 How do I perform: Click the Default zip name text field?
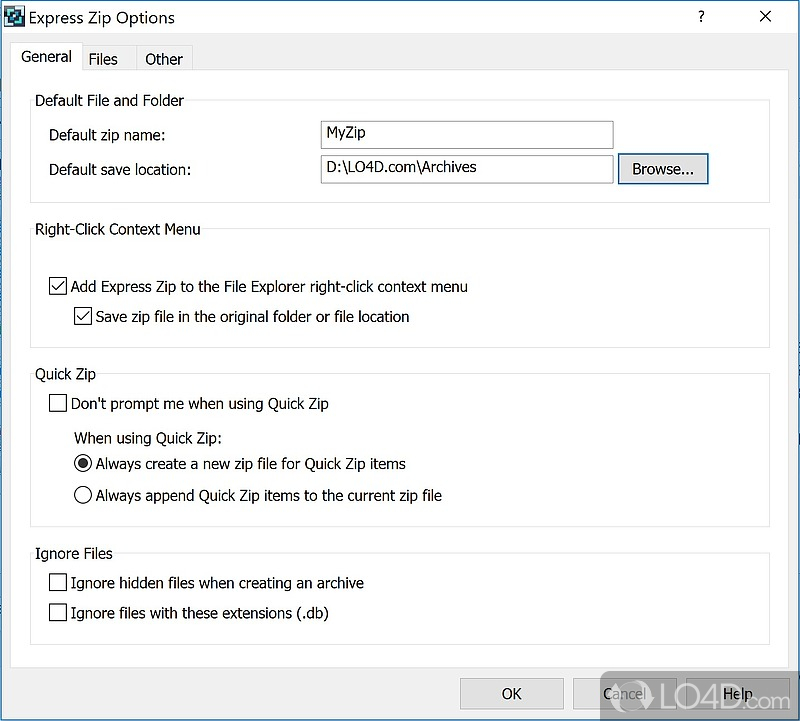click(466, 134)
